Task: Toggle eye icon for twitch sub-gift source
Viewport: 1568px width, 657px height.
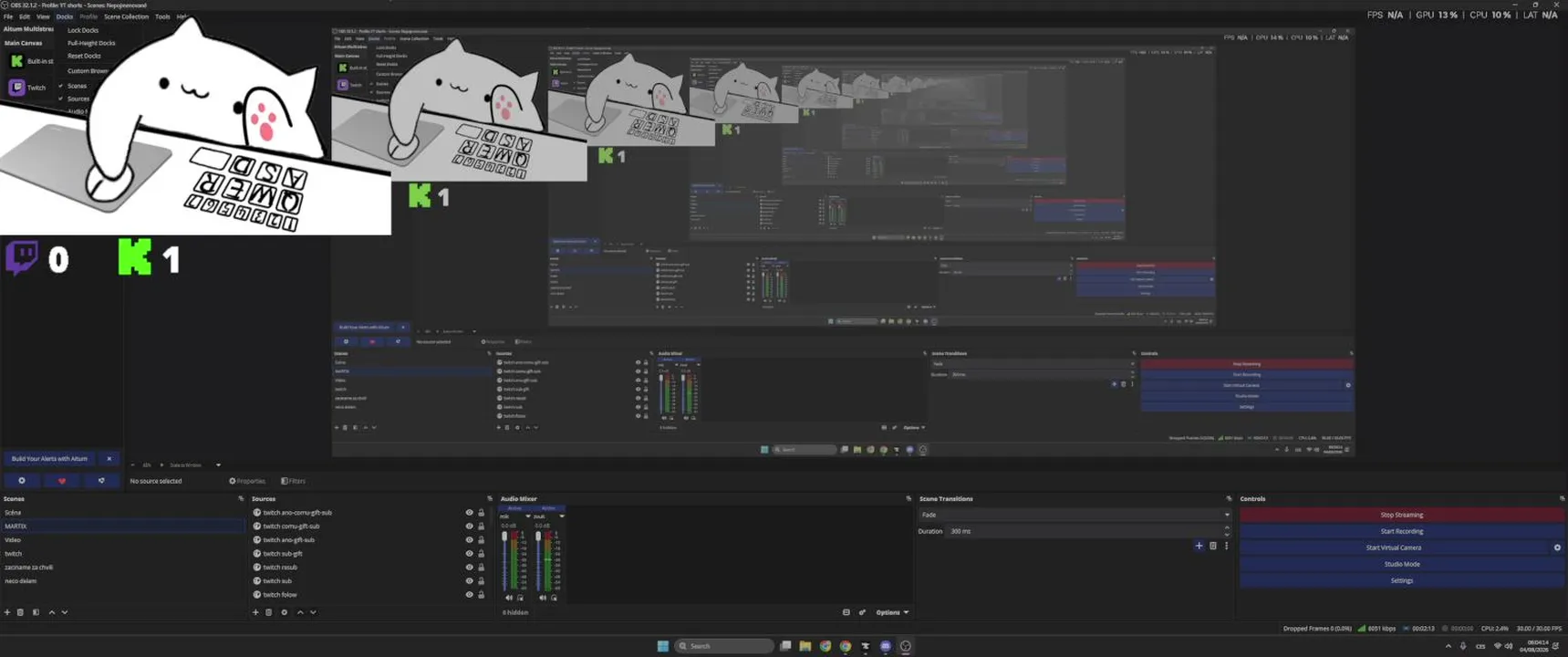Action: pos(470,554)
